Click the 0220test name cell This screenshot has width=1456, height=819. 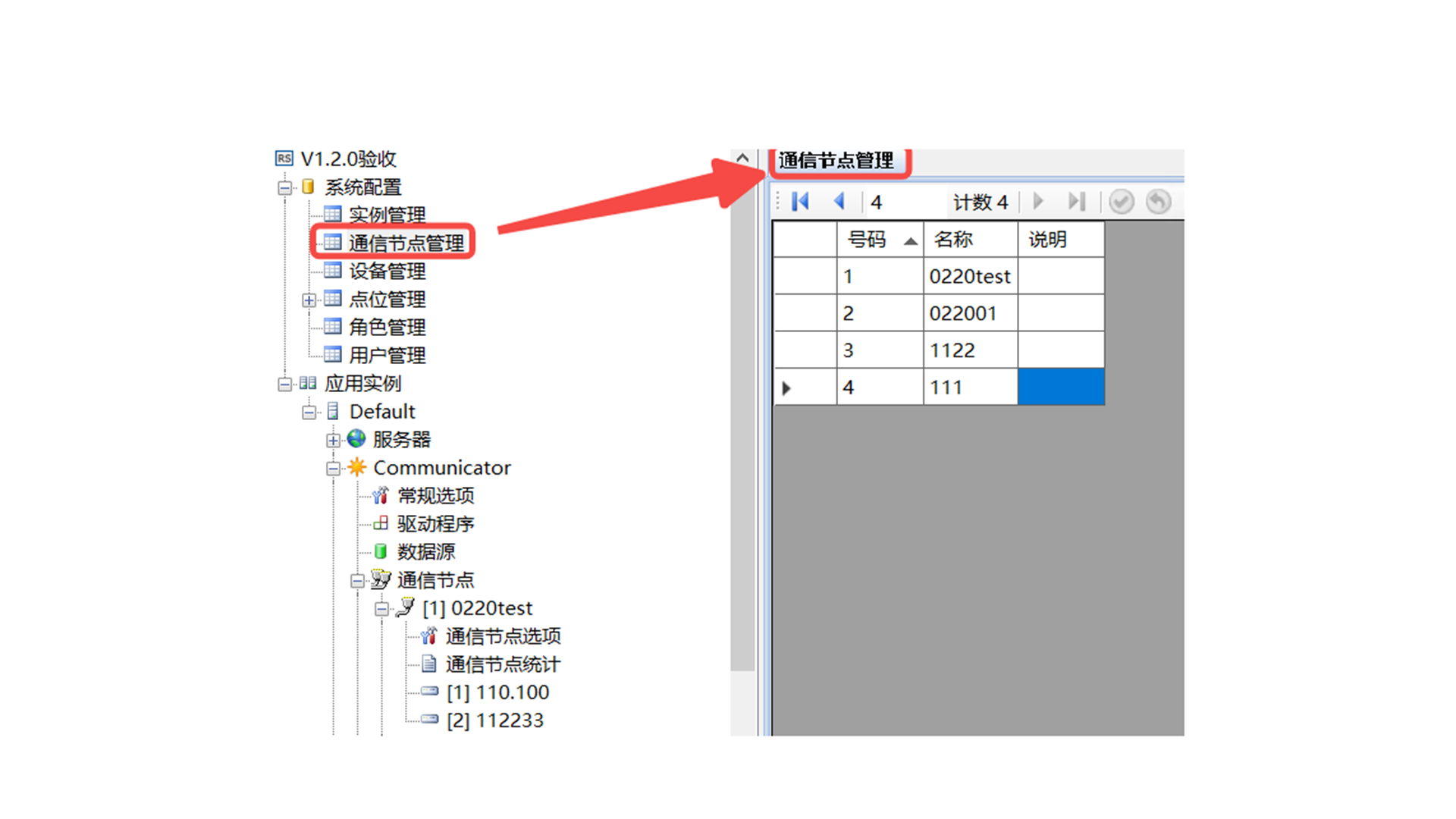(x=971, y=276)
